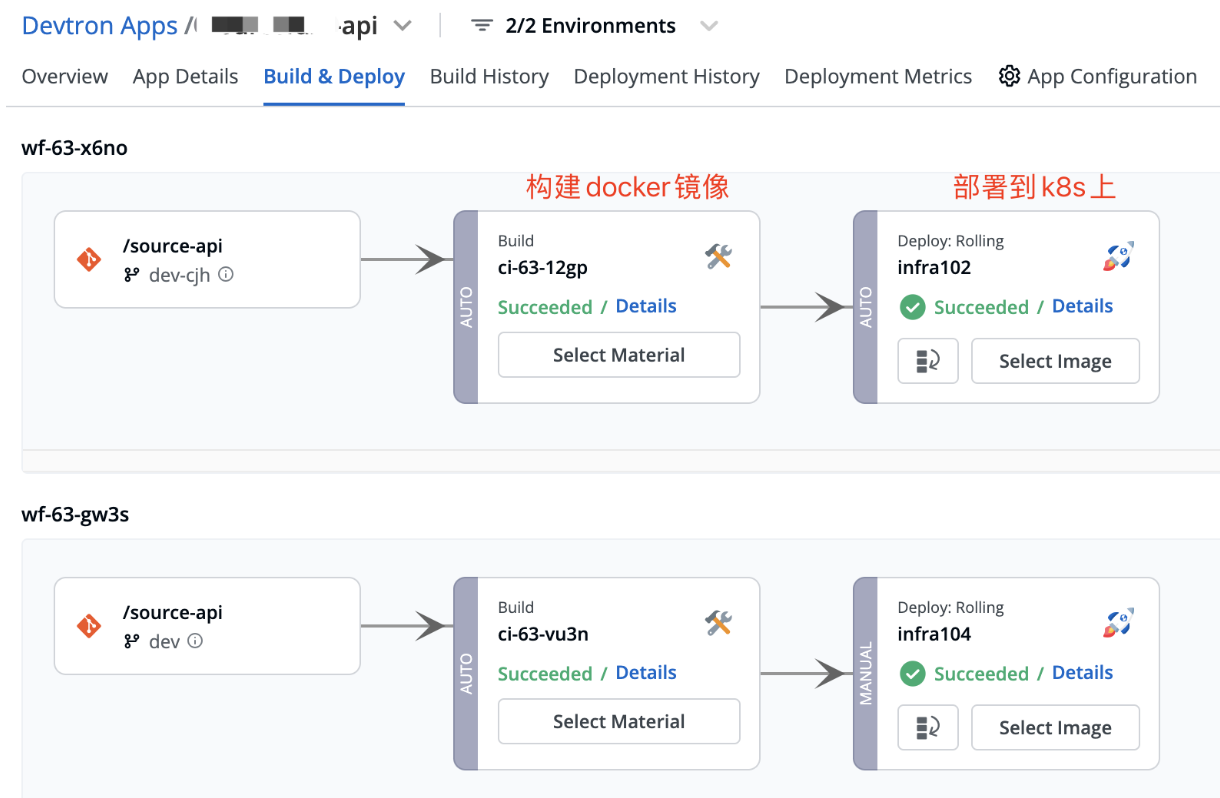Click the MANUAL label on infra104 deploy stage
This screenshot has width=1220, height=798.
[866, 674]
